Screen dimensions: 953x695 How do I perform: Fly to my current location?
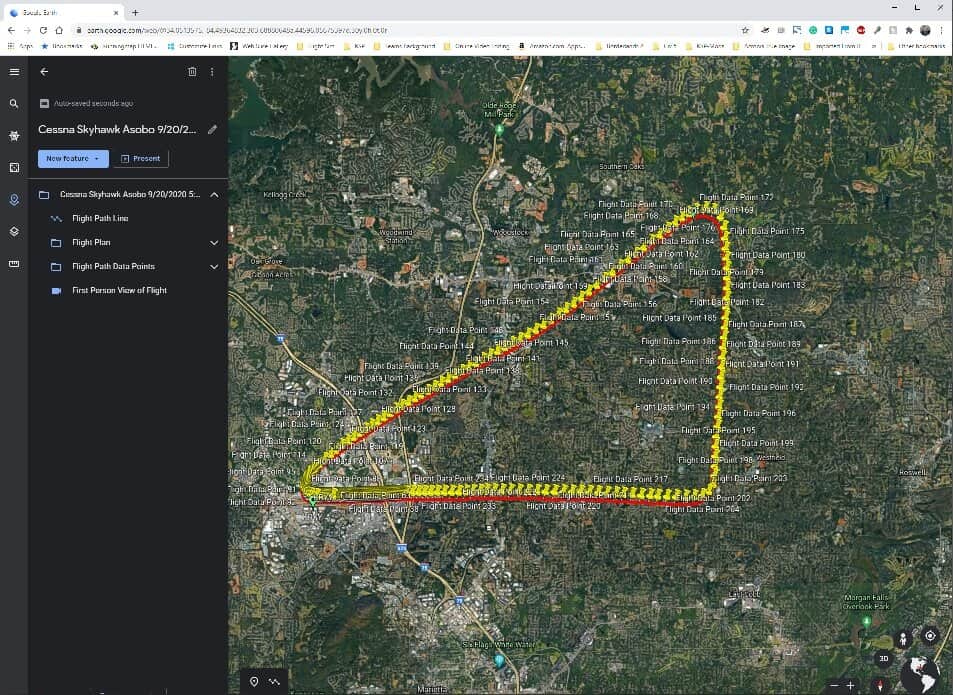[x=930, y=636]
